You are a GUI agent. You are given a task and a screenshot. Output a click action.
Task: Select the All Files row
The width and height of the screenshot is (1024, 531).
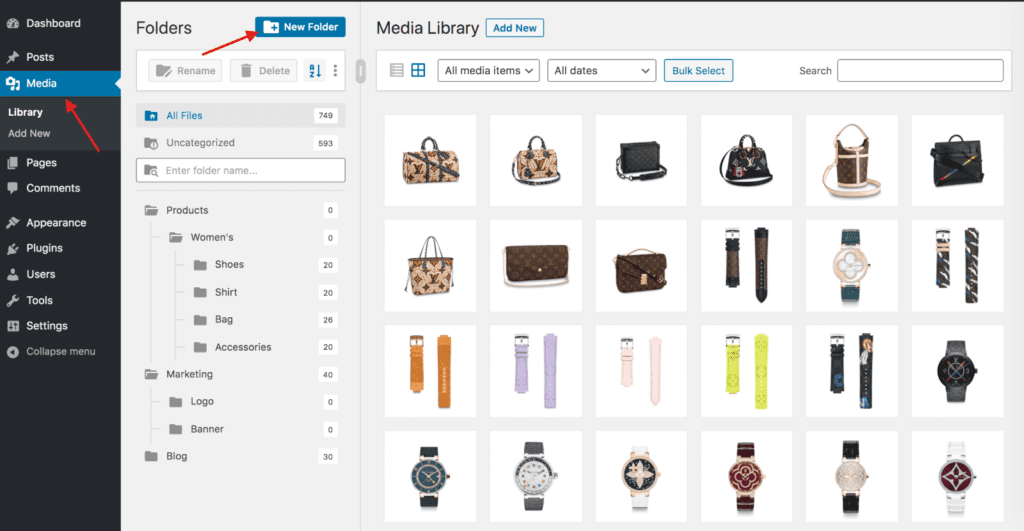click(x=241, y=116)
